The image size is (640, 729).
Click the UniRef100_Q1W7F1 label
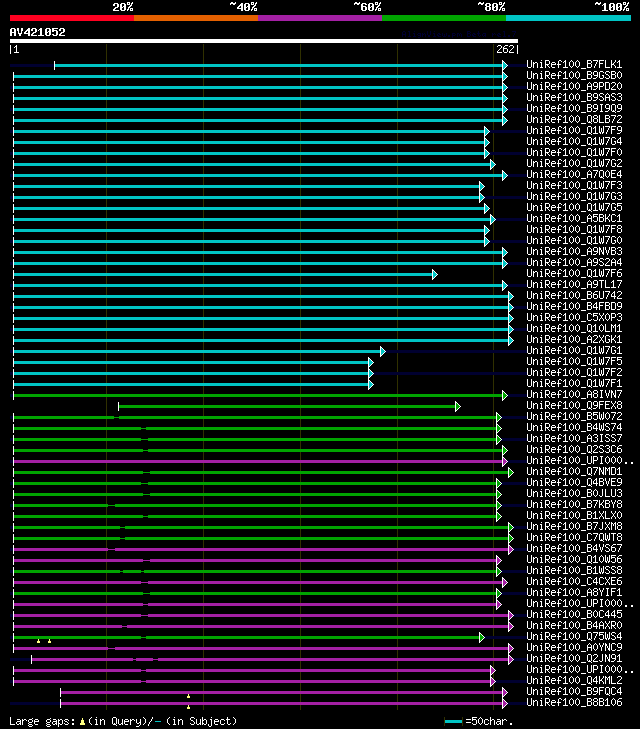point(574,384)
